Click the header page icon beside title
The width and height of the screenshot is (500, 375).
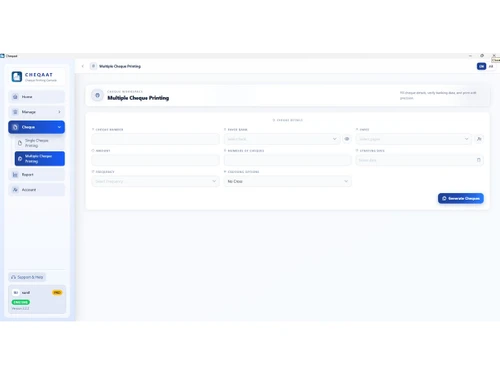pos(93,66)
